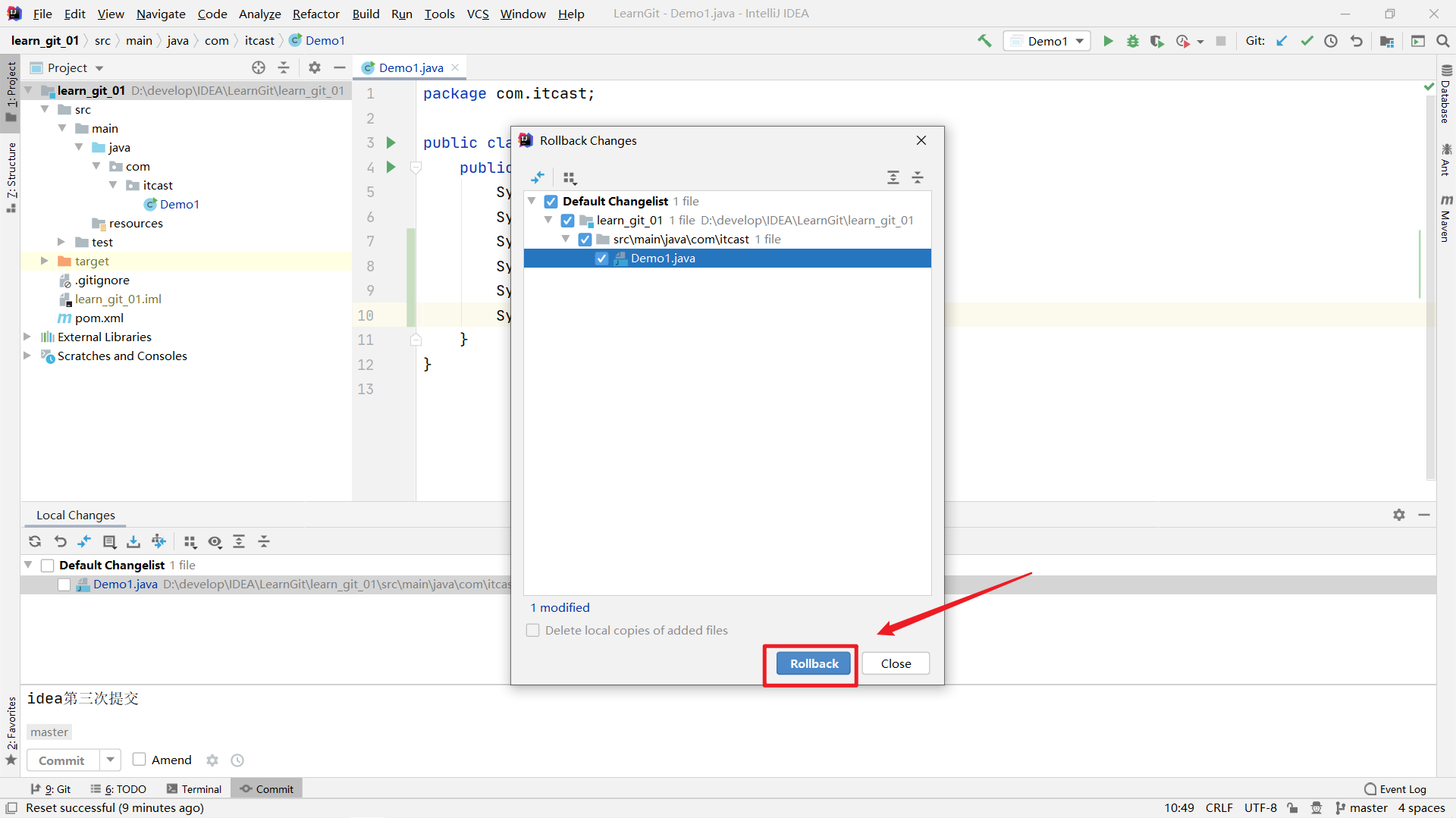Click commit message history clock icon
This screenshot has width=1456, height=818.
pyautogui.click(x=237, y=760)
